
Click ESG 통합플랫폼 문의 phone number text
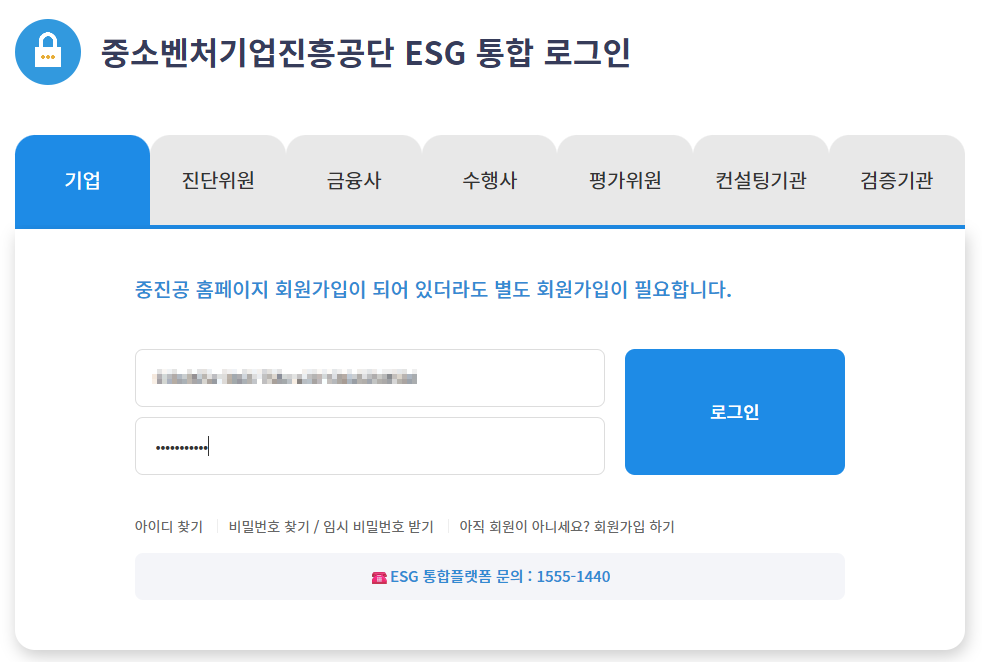[500, 577]
